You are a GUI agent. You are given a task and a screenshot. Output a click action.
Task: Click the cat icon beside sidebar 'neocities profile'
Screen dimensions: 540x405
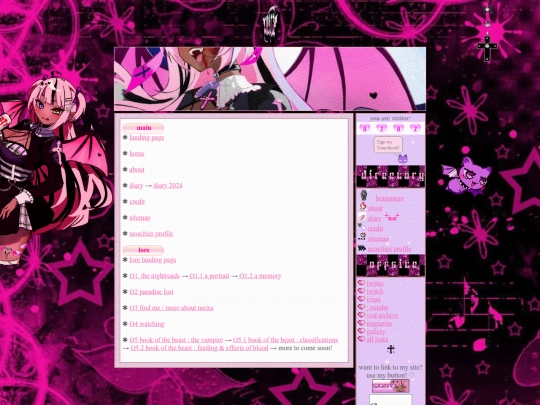362,248
